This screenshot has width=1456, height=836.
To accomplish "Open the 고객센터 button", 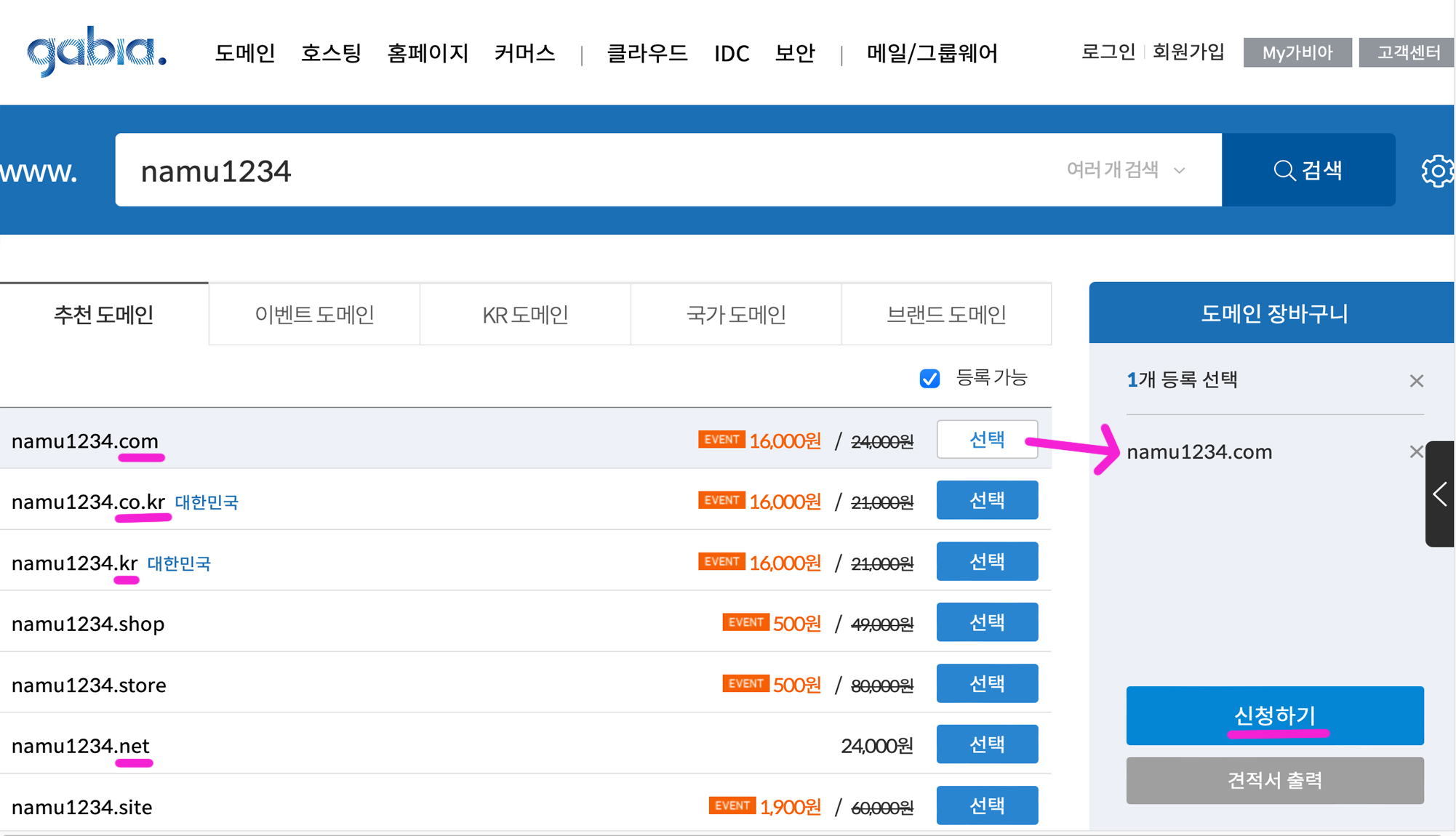I will tap(1407, 52).
